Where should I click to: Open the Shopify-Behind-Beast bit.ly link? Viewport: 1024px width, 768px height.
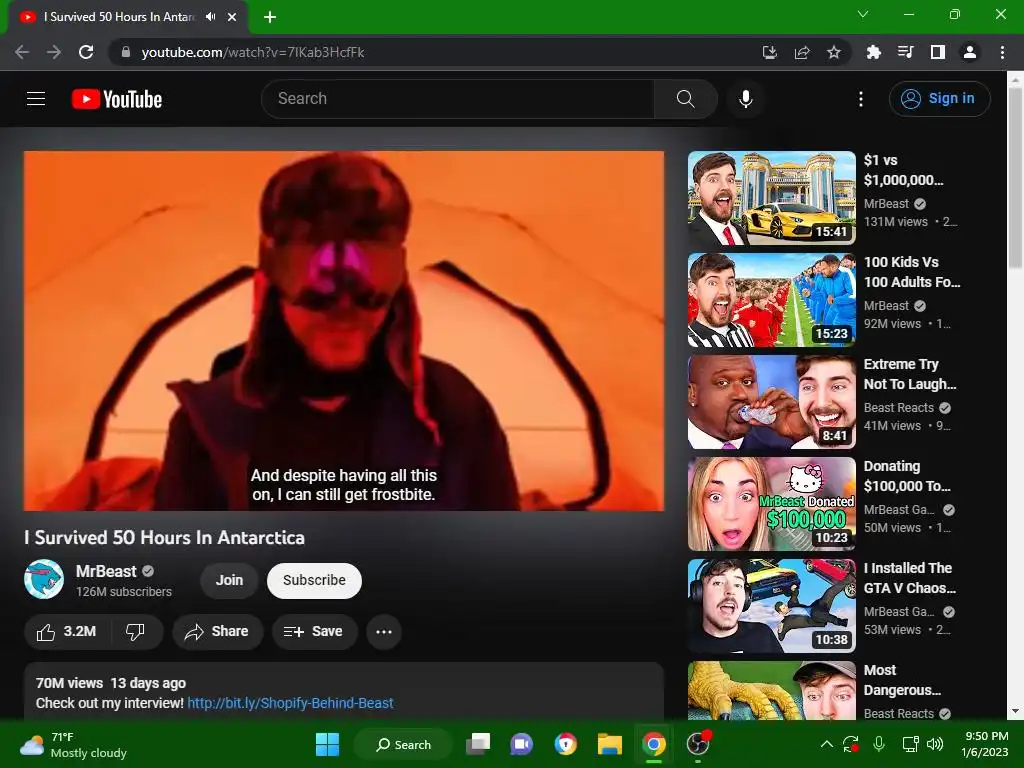tap(290, 703)
